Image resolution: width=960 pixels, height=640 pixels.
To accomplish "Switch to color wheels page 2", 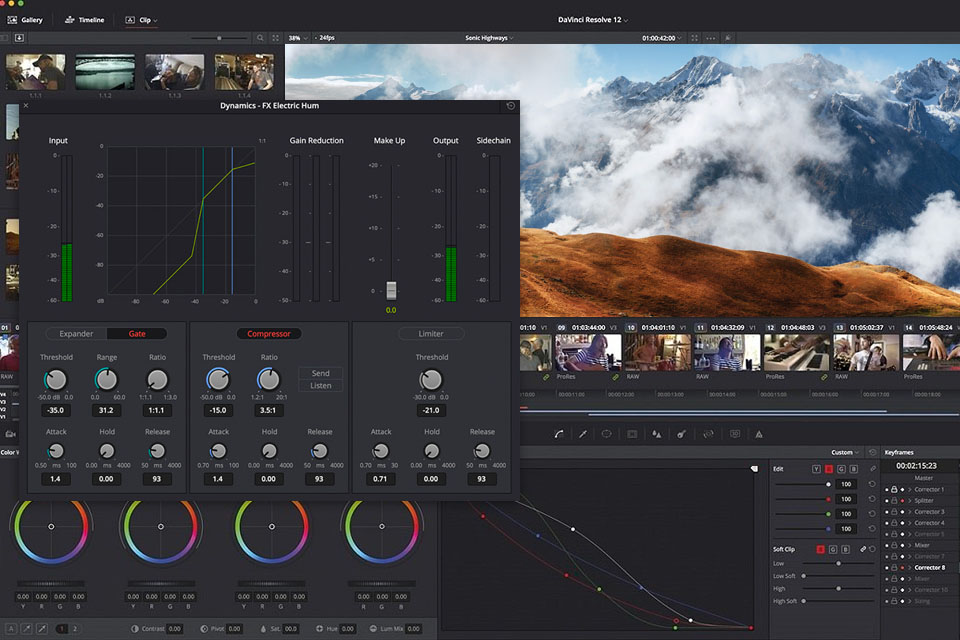I will (75, 628).
